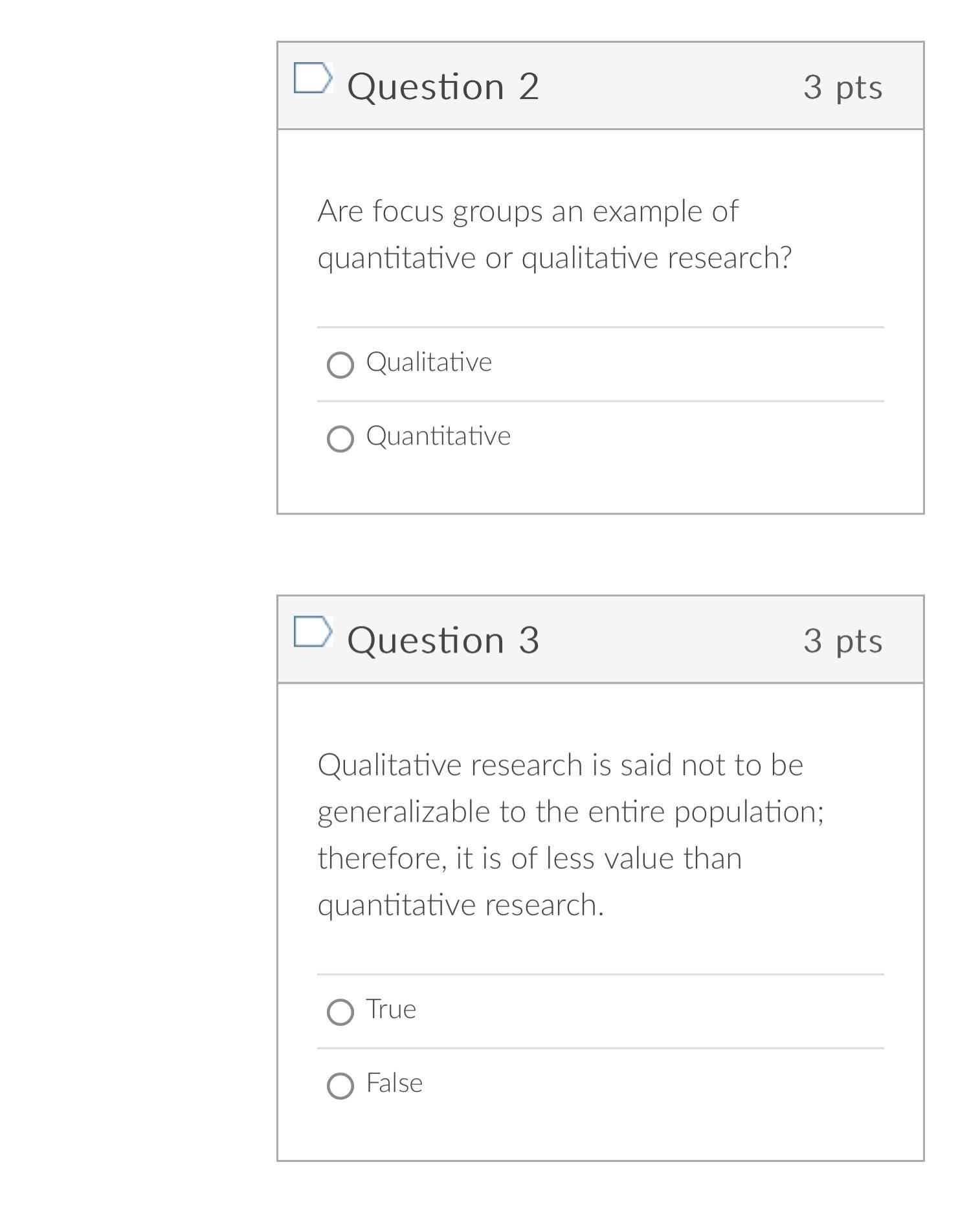980x1213 pixels.
Task: Click the Qualitative answer label text
Action: tap(429, 363)
